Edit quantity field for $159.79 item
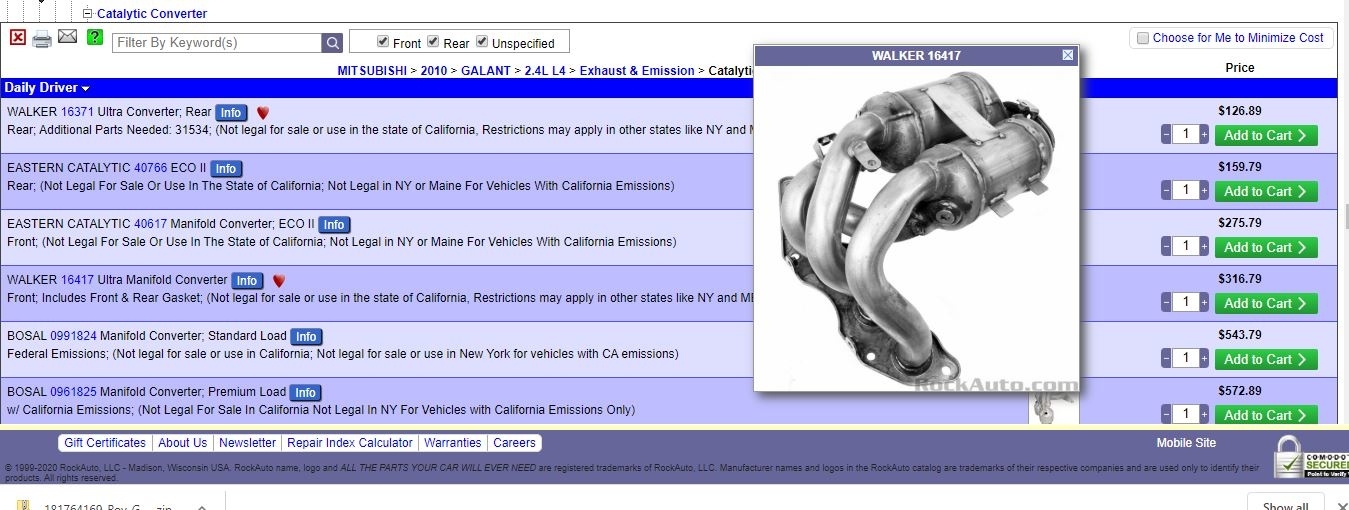Viewport: 1349px width, 510px height. click(1185, 190)
